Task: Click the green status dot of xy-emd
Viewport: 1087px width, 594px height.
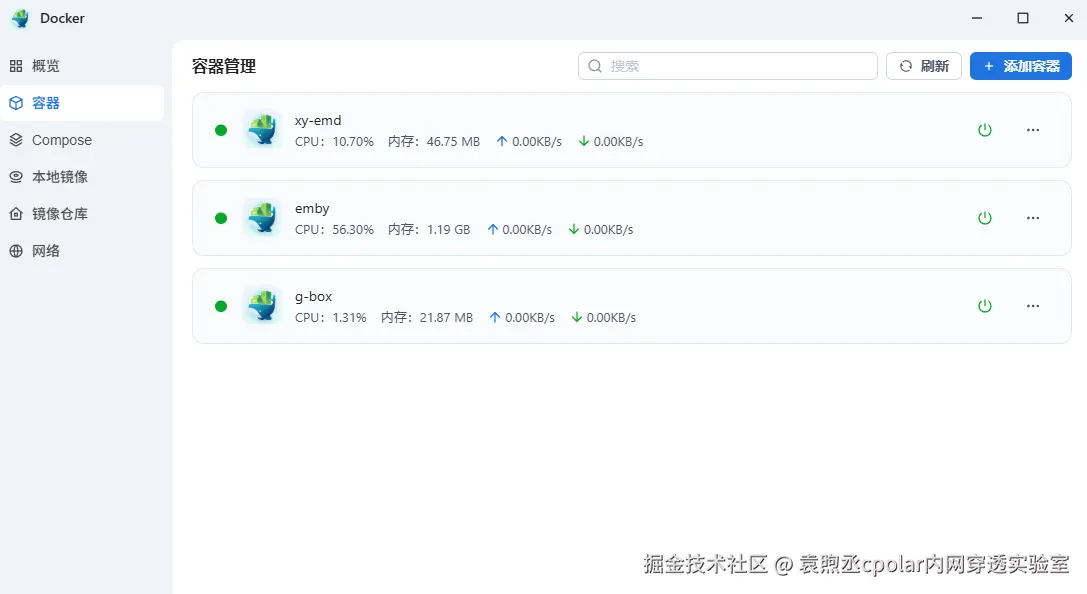Action: coord(221,130)
